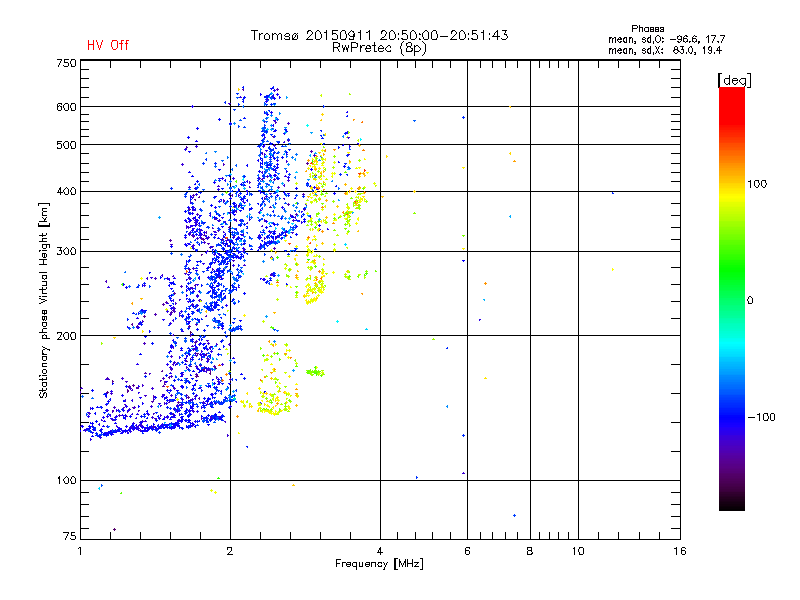Click the y-axis tick label '200'
Viewport: 800px width, 600px height.
[x=66, y=336]
